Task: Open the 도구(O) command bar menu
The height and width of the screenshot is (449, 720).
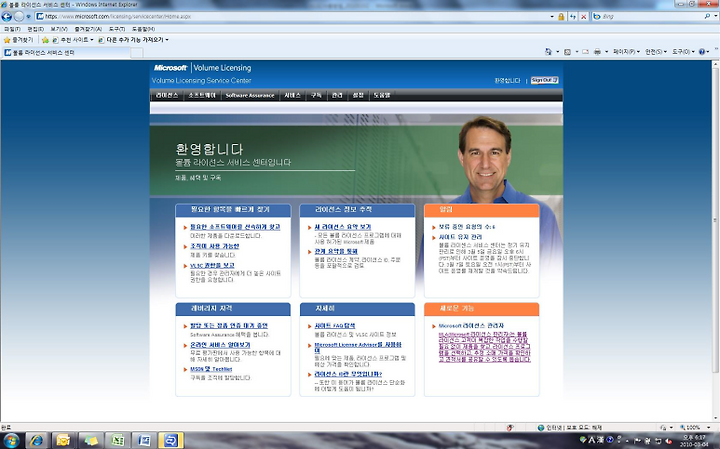Action: pyautogui.click(x=683, y=52)
